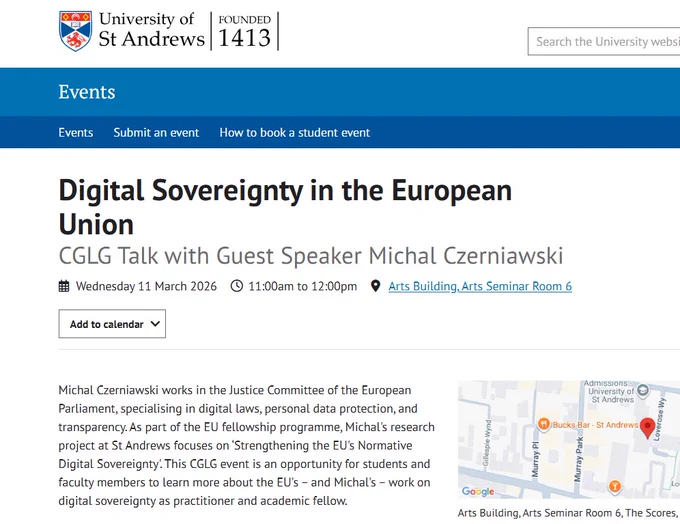
Task: Open How to book a student event
Action: pos(295,132)
